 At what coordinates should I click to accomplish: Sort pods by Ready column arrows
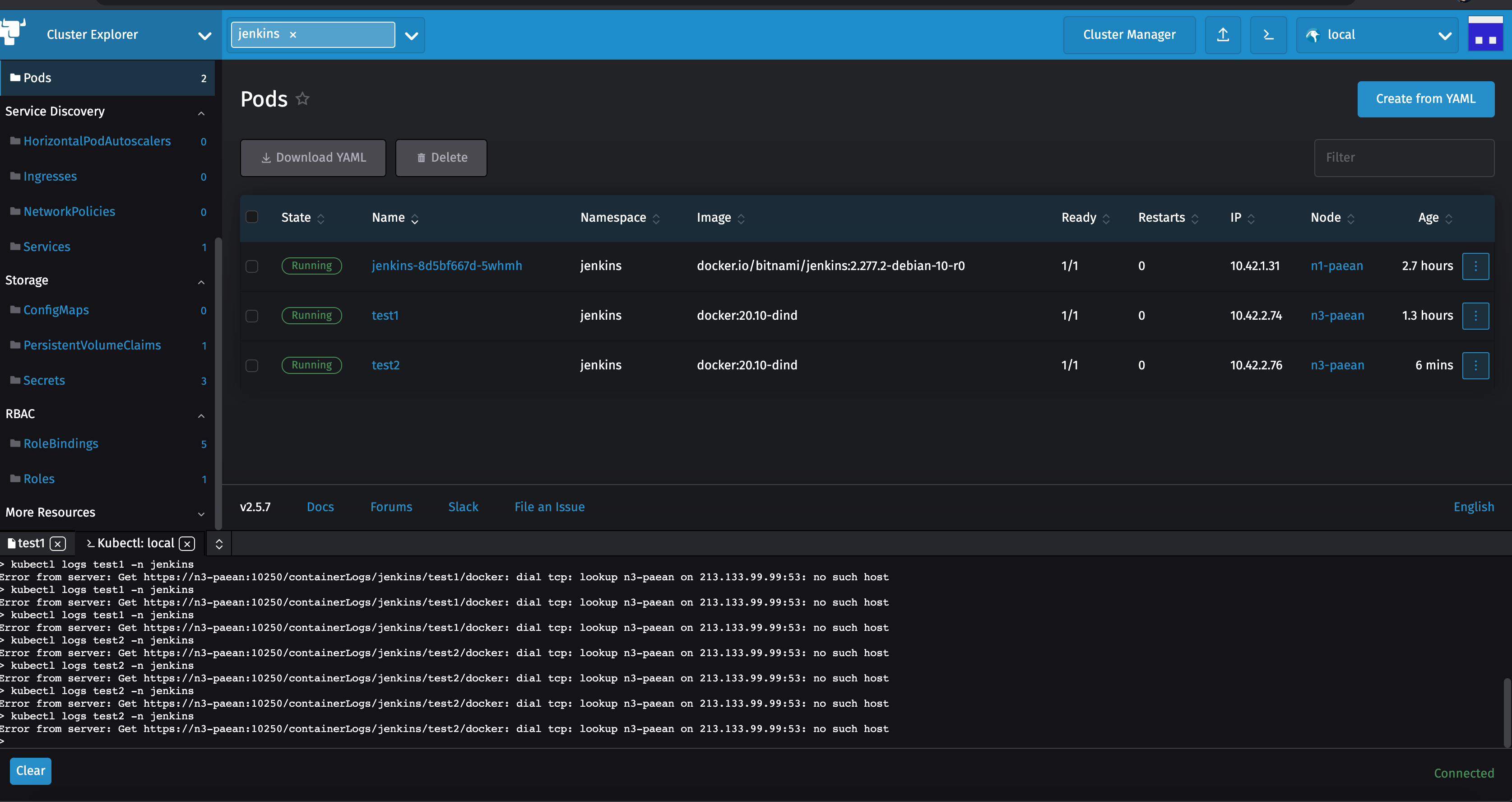(x=1106, y=219)
